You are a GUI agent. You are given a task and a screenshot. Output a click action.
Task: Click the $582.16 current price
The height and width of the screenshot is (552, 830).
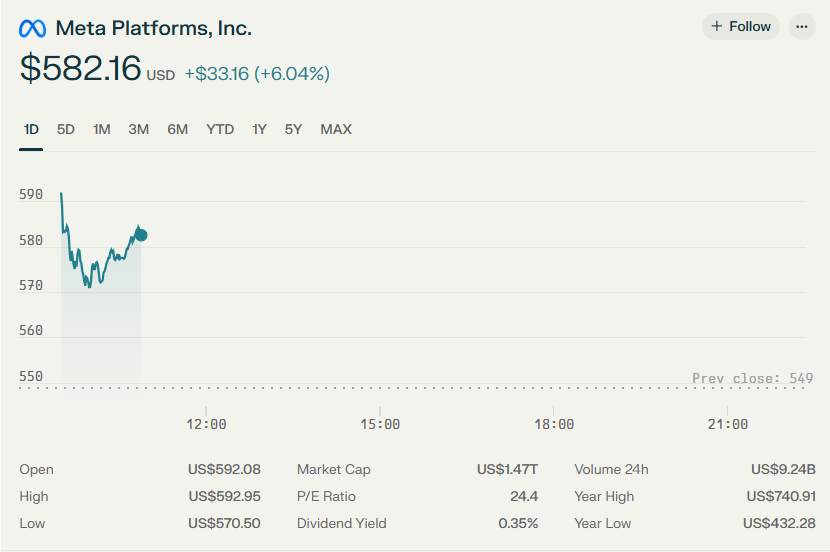pyautogui.click(x=80, y=68)
